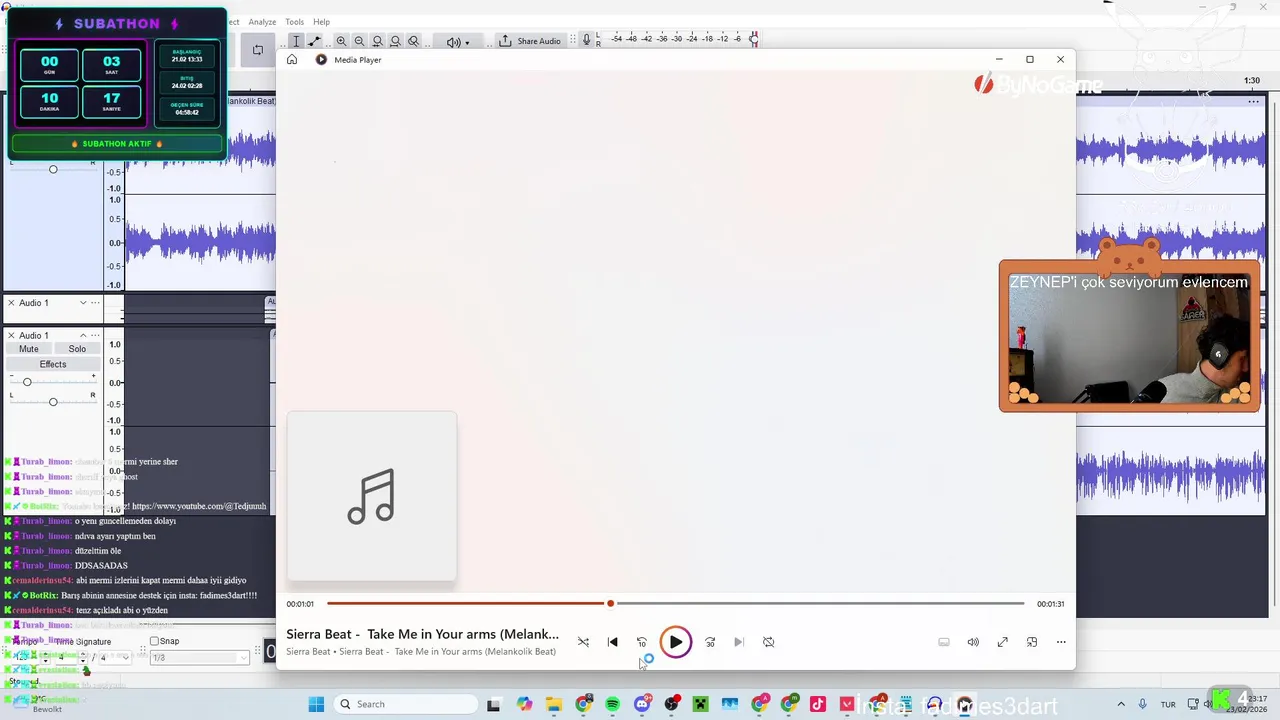Click the Audio 1 gain slider handle

tap(27, 382)
